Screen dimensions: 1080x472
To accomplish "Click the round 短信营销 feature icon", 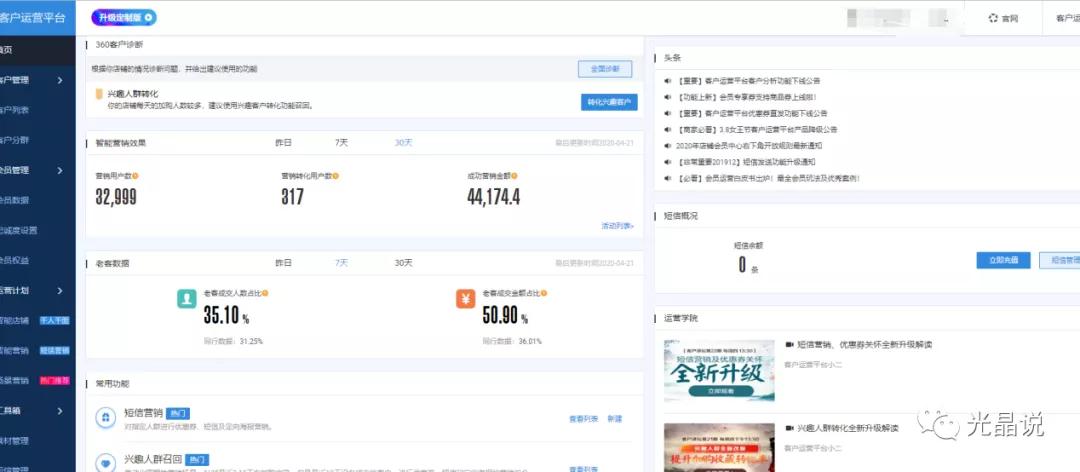I will coord(105,418).
